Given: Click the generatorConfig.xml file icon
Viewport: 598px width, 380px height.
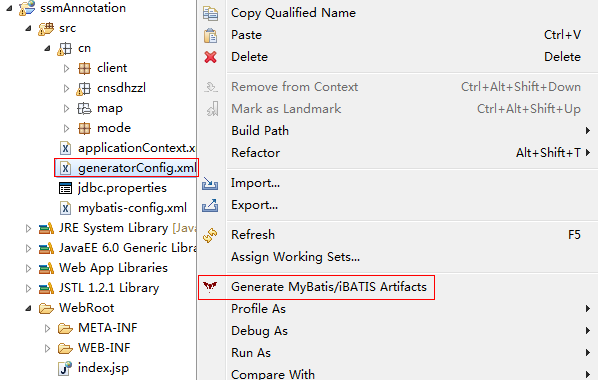Looking at the screenshot, I should tap(66, 168).
